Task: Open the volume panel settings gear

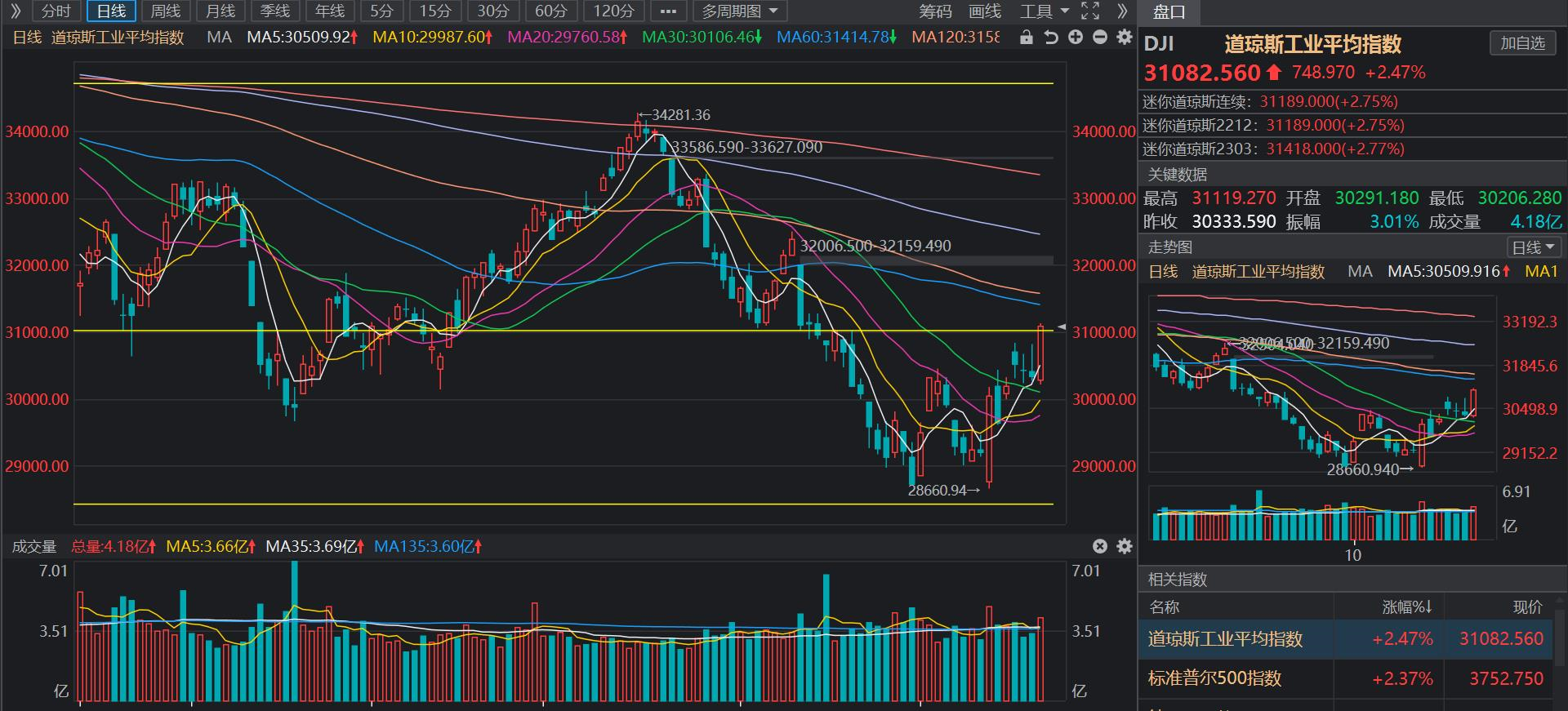Action: click(x=1125, y=546)
